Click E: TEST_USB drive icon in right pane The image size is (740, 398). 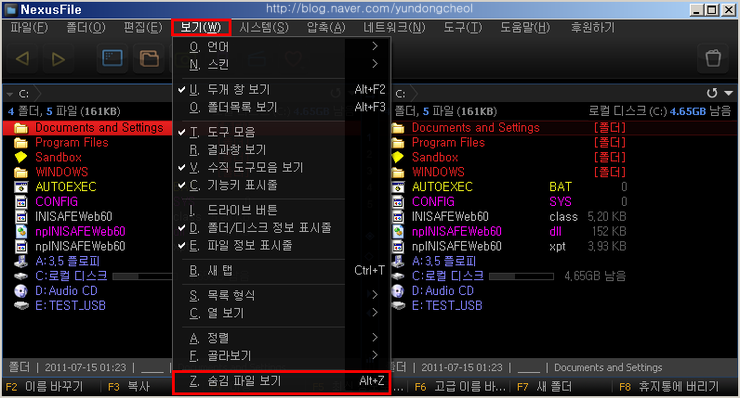pyautogui.click(x=398, y=305)
